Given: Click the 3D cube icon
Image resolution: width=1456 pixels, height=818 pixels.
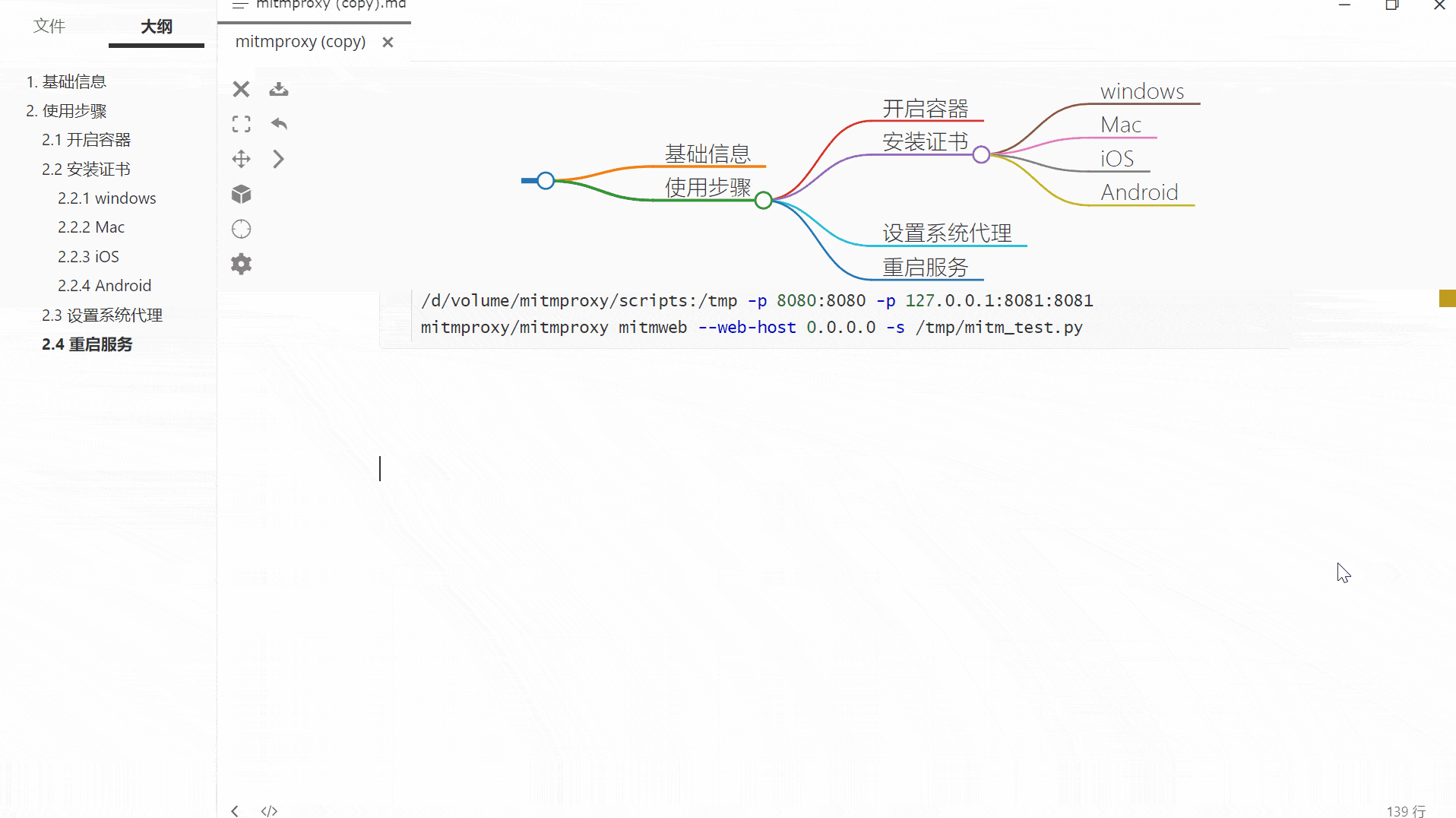Looking at the screenshot, I should tap(241, 194).
